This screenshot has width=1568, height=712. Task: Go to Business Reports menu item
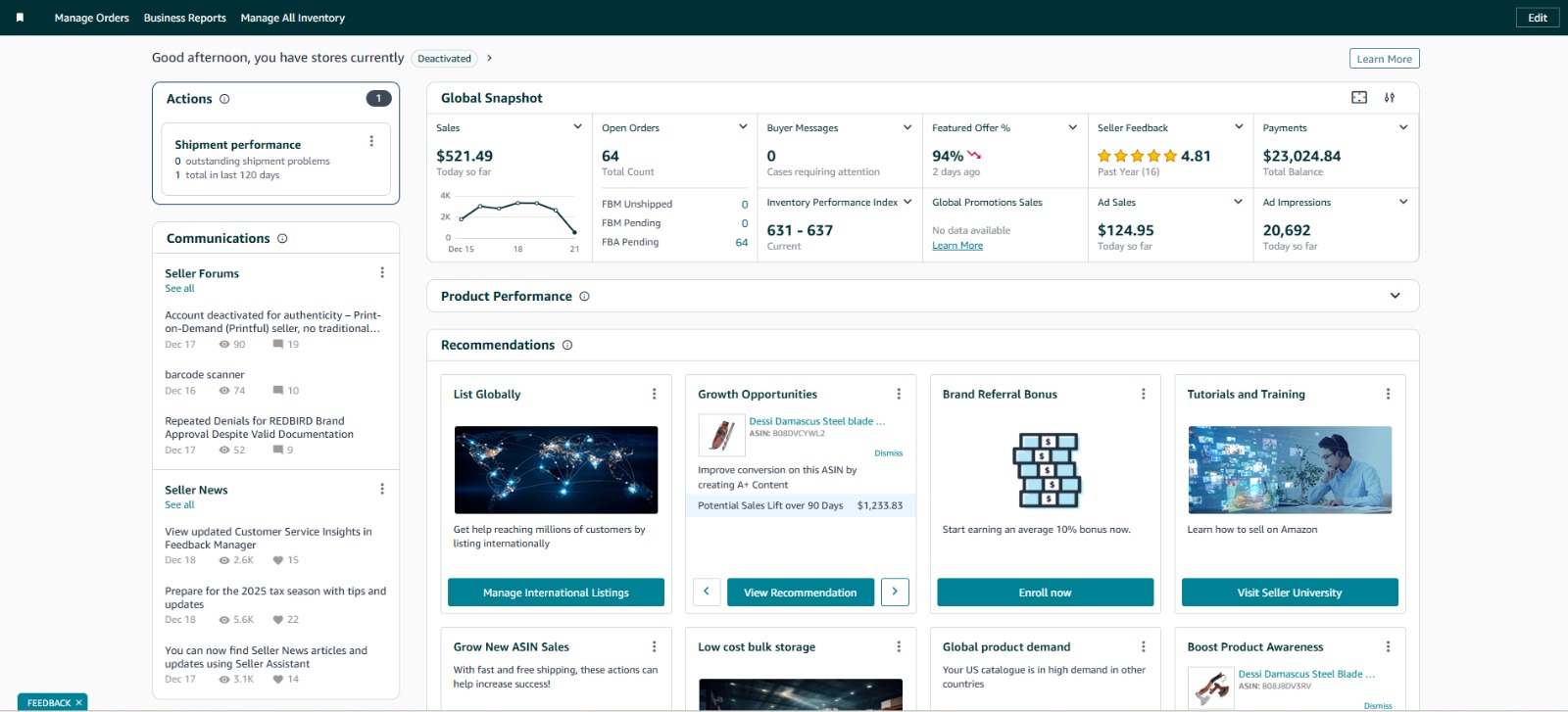184,18
